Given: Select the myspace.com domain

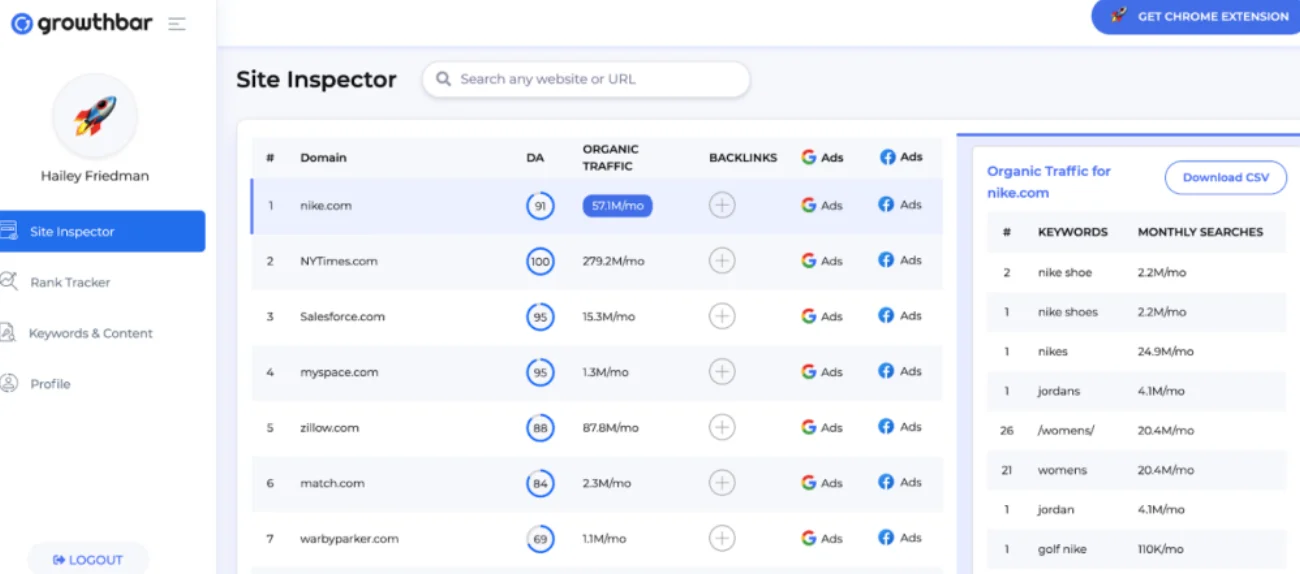Looking at the screenshot, I should click(339, 372).
